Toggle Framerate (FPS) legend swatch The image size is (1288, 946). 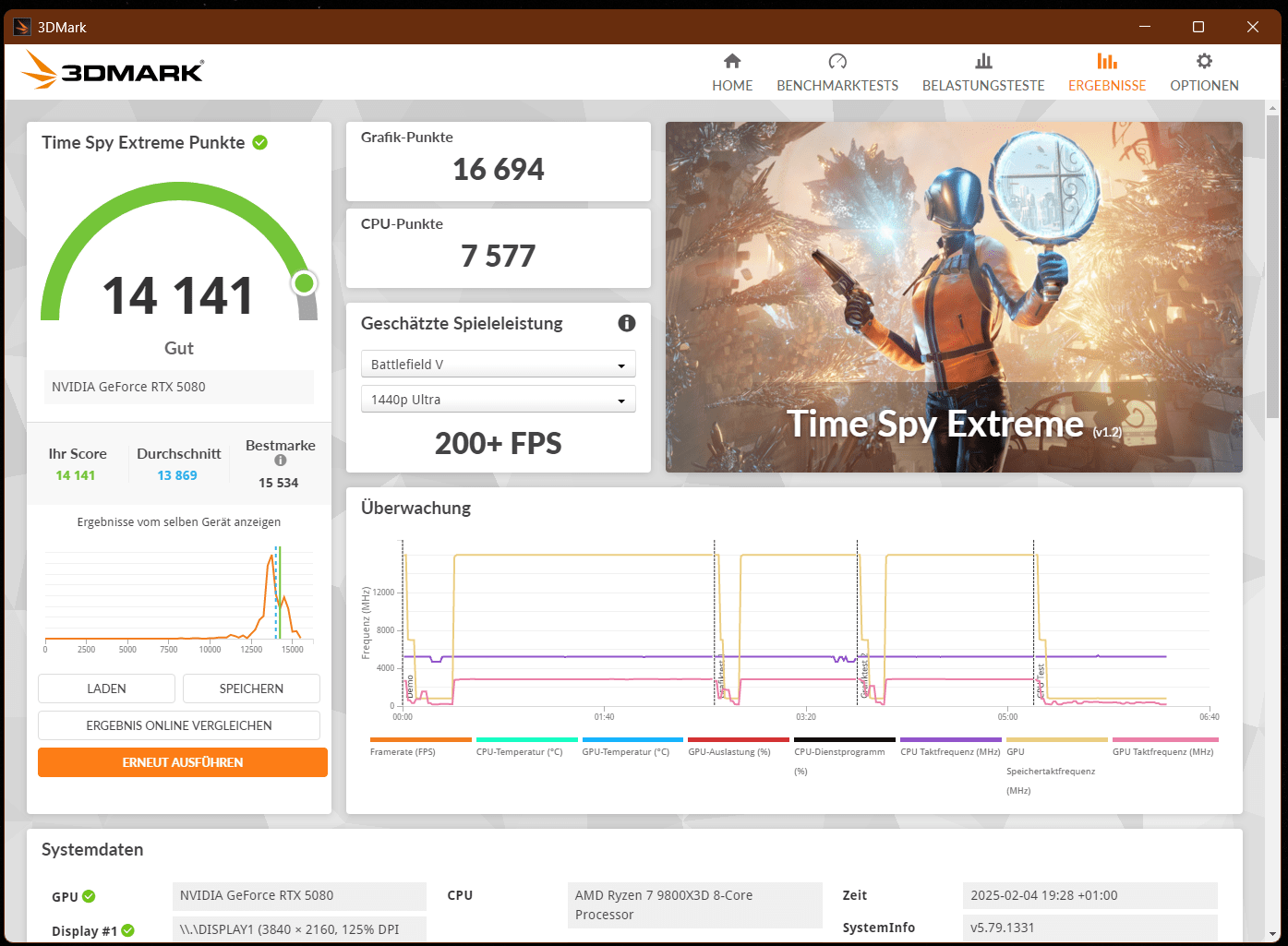click(420, 739)
